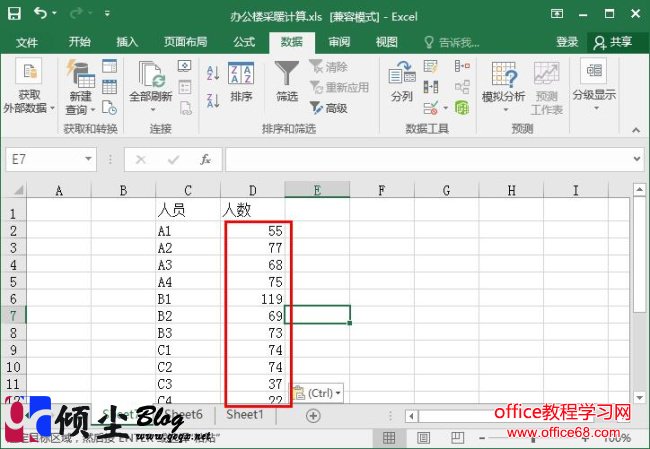The width and height of the screenshot is (650, 449).
Task: Click the Flash Fill icon
Action: pyautogui.click(x=431, y=66)
